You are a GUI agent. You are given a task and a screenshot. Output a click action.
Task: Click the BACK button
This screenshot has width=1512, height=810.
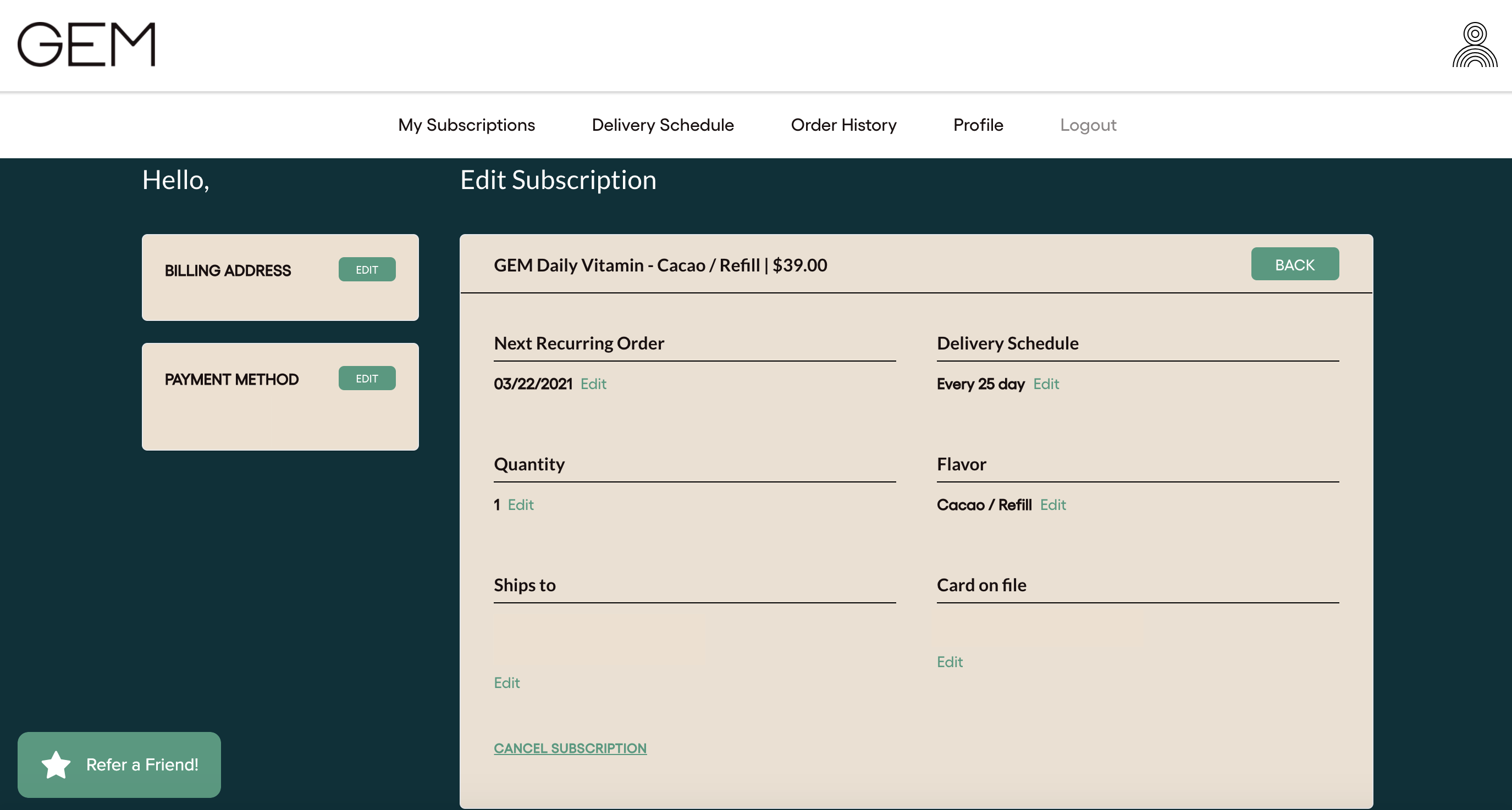coord(1295,264)
